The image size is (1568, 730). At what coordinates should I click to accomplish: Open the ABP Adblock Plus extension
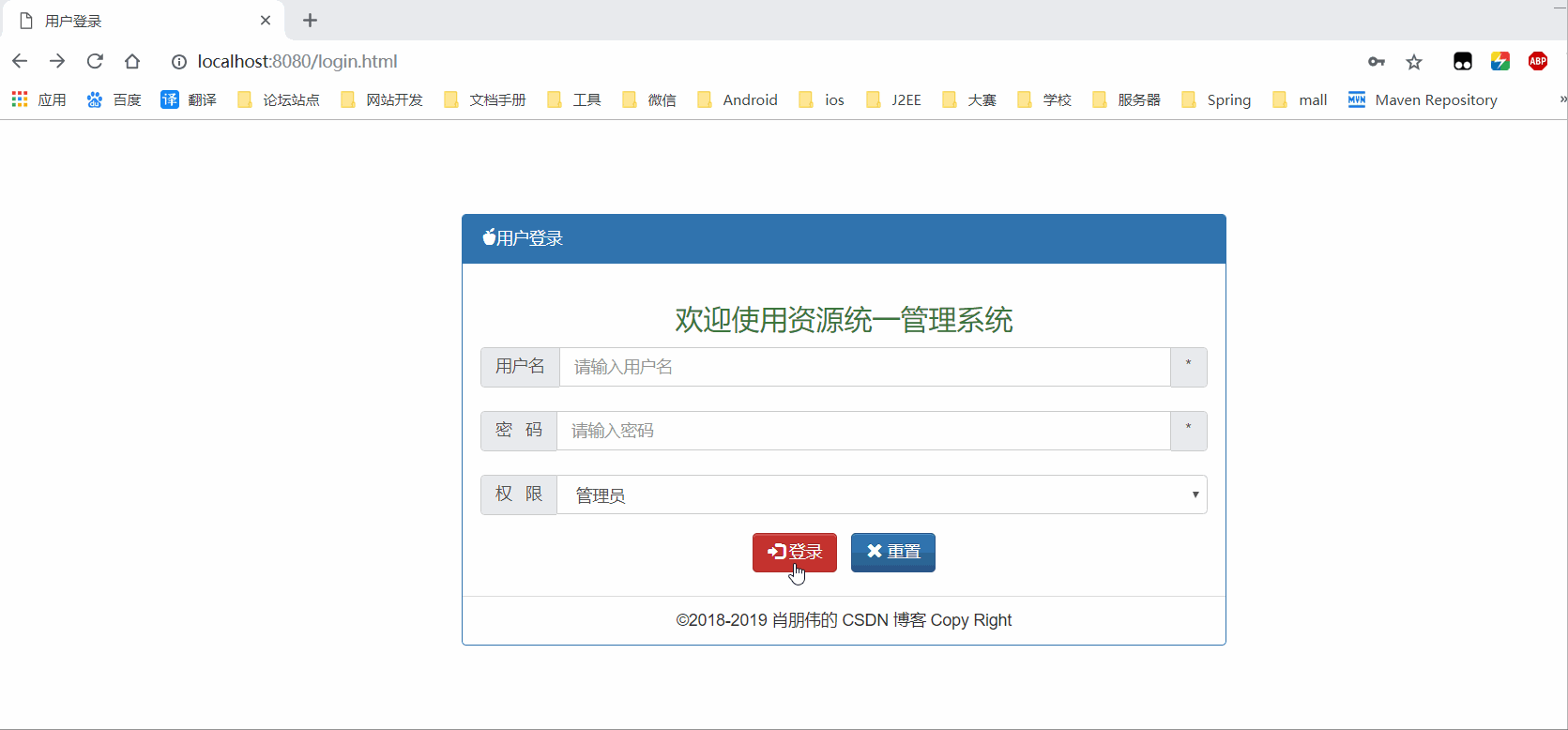(1538, 62)
